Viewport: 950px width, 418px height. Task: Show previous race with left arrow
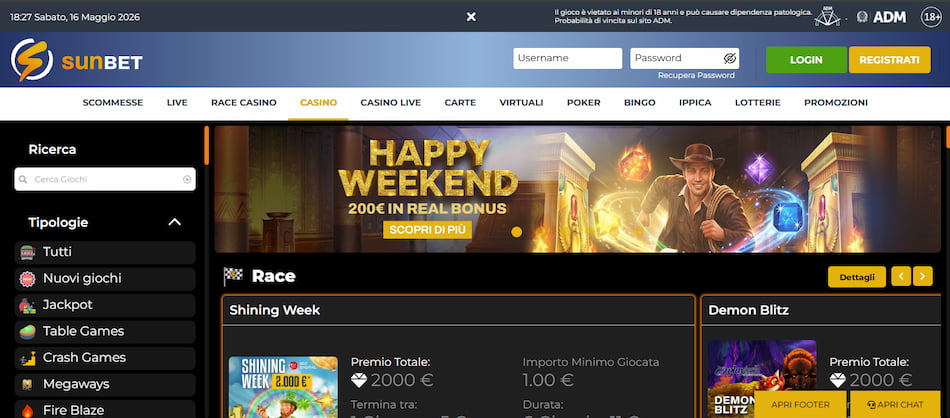tap(901, 277)
